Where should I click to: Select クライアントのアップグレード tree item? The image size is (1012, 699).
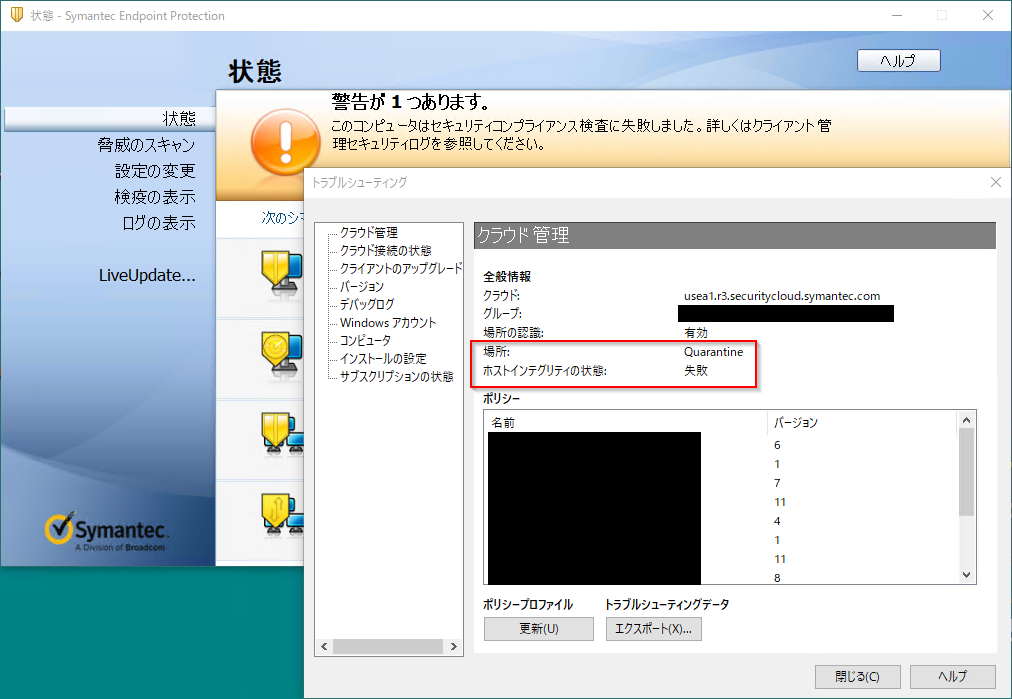click(x=401, y=268)
